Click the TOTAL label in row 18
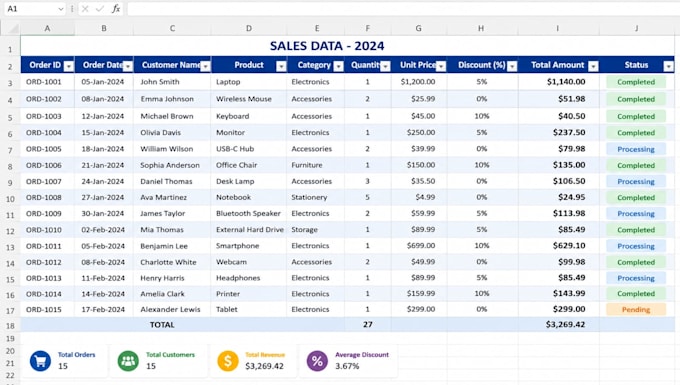The height and width of the screenshot is (385, 680). click(162, 325)
